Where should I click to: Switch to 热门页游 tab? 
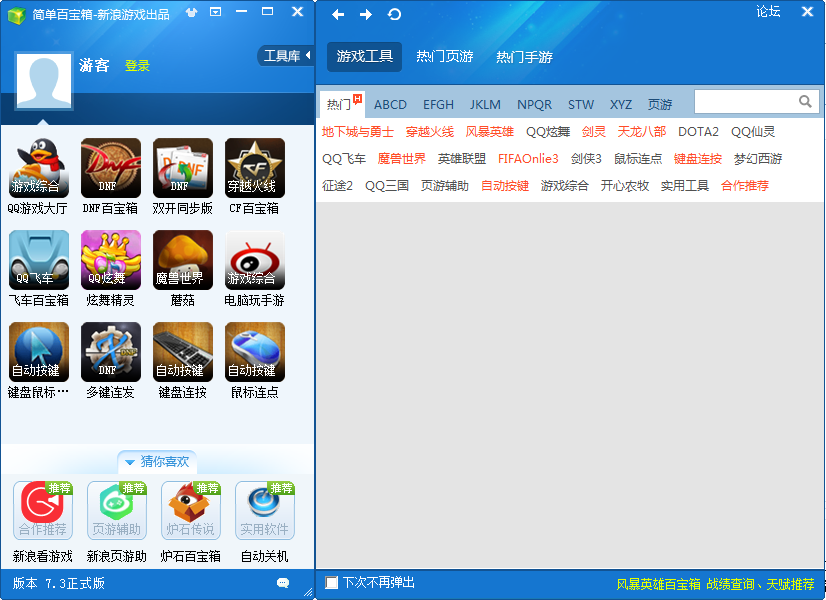(445, 56)
